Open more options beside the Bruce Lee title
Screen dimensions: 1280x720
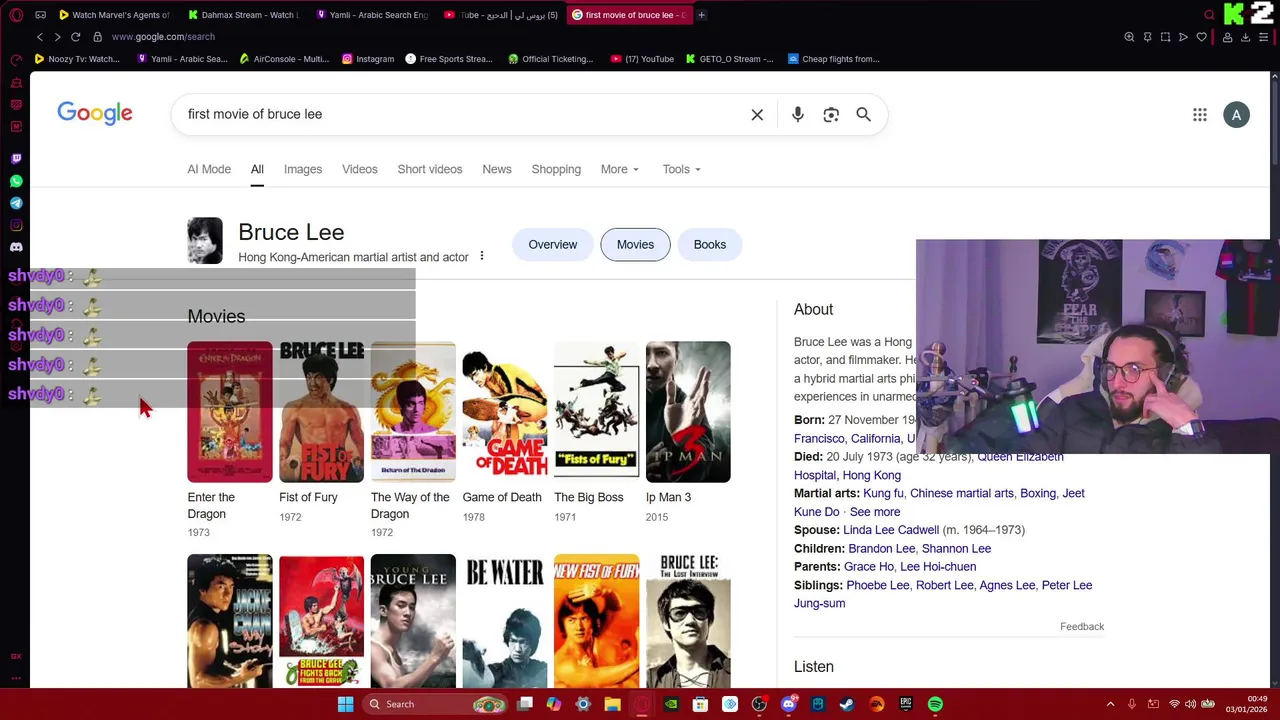(482, 257)
